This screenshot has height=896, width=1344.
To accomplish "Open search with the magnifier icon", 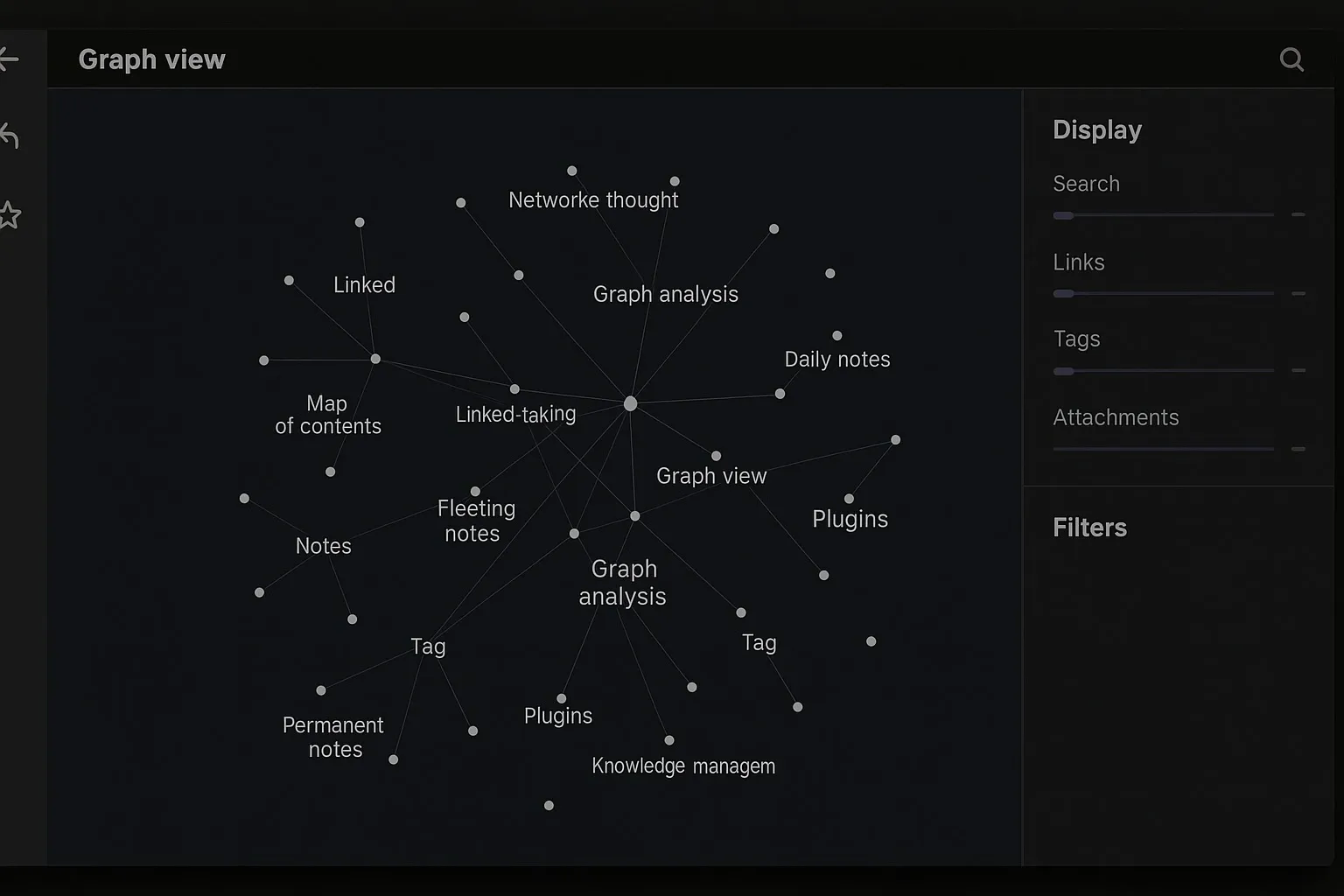I will [x=1291, y=59].
